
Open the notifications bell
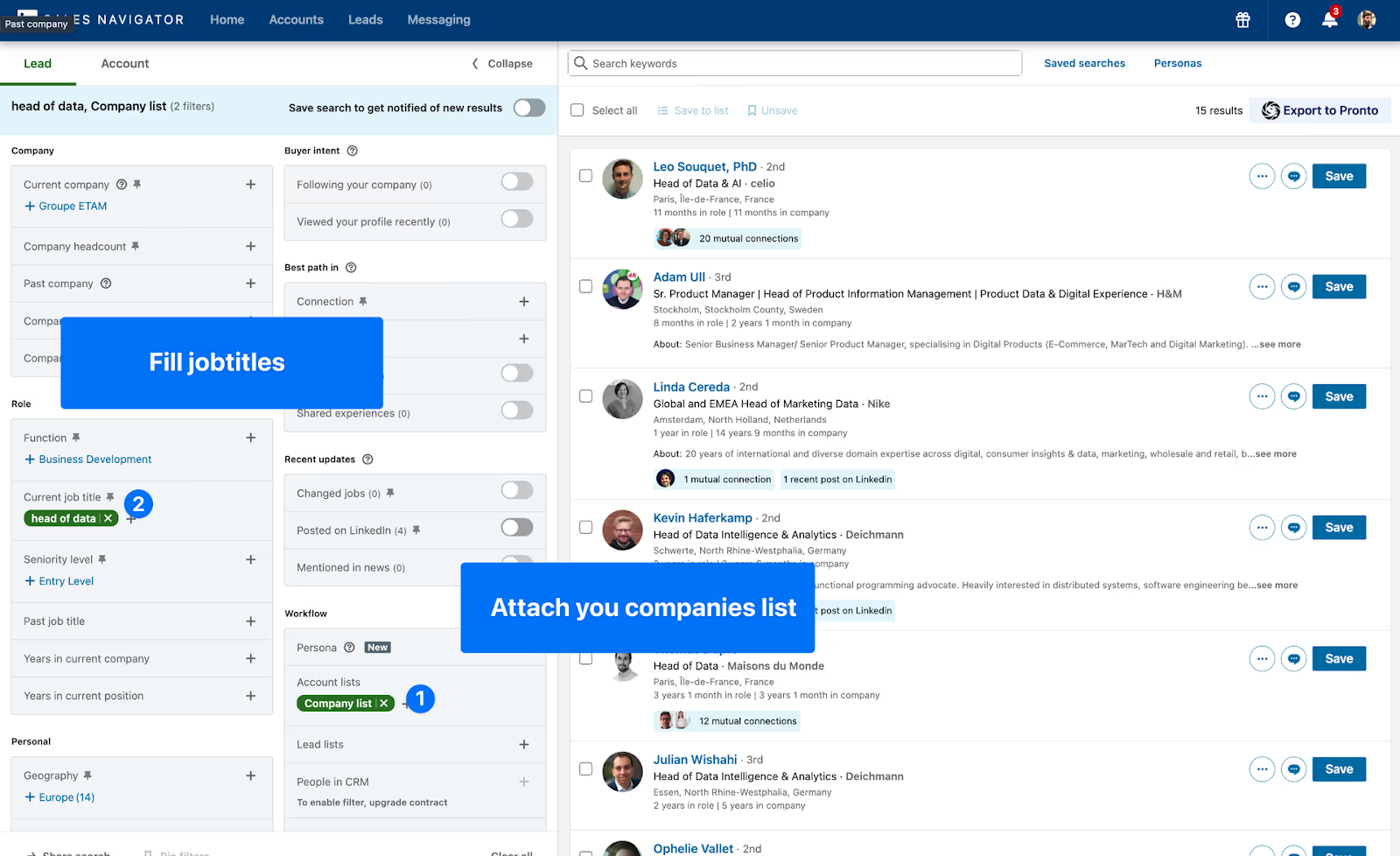tap(1329, 19)
